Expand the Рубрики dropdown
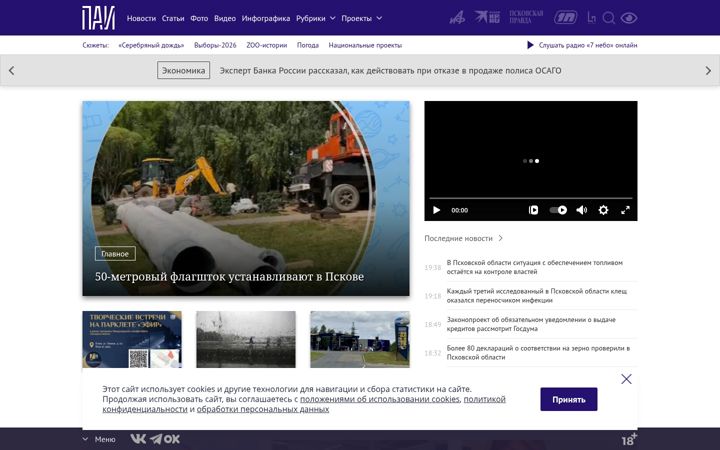The height and width of the screenshot is (450, 720). pyautogui.click(x=316, y=18)
